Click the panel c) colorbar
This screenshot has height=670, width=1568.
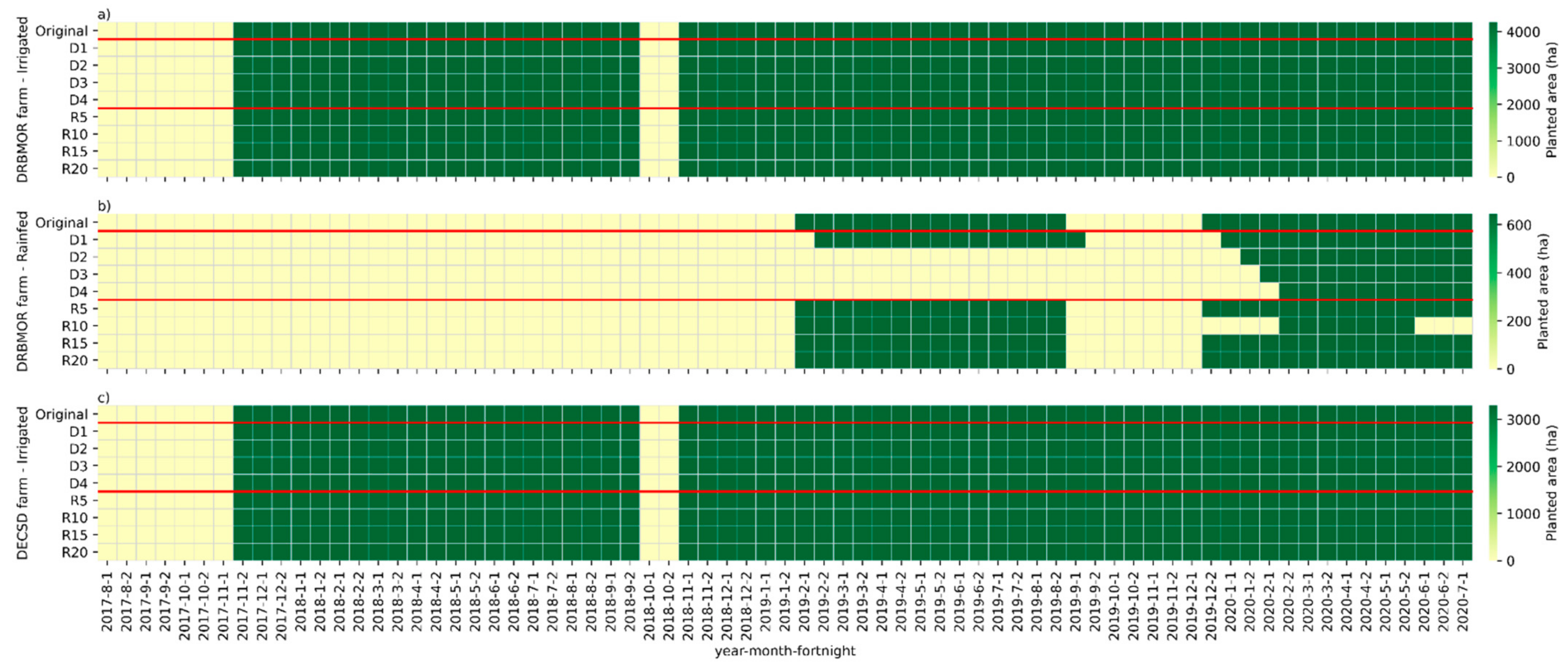1492,483
